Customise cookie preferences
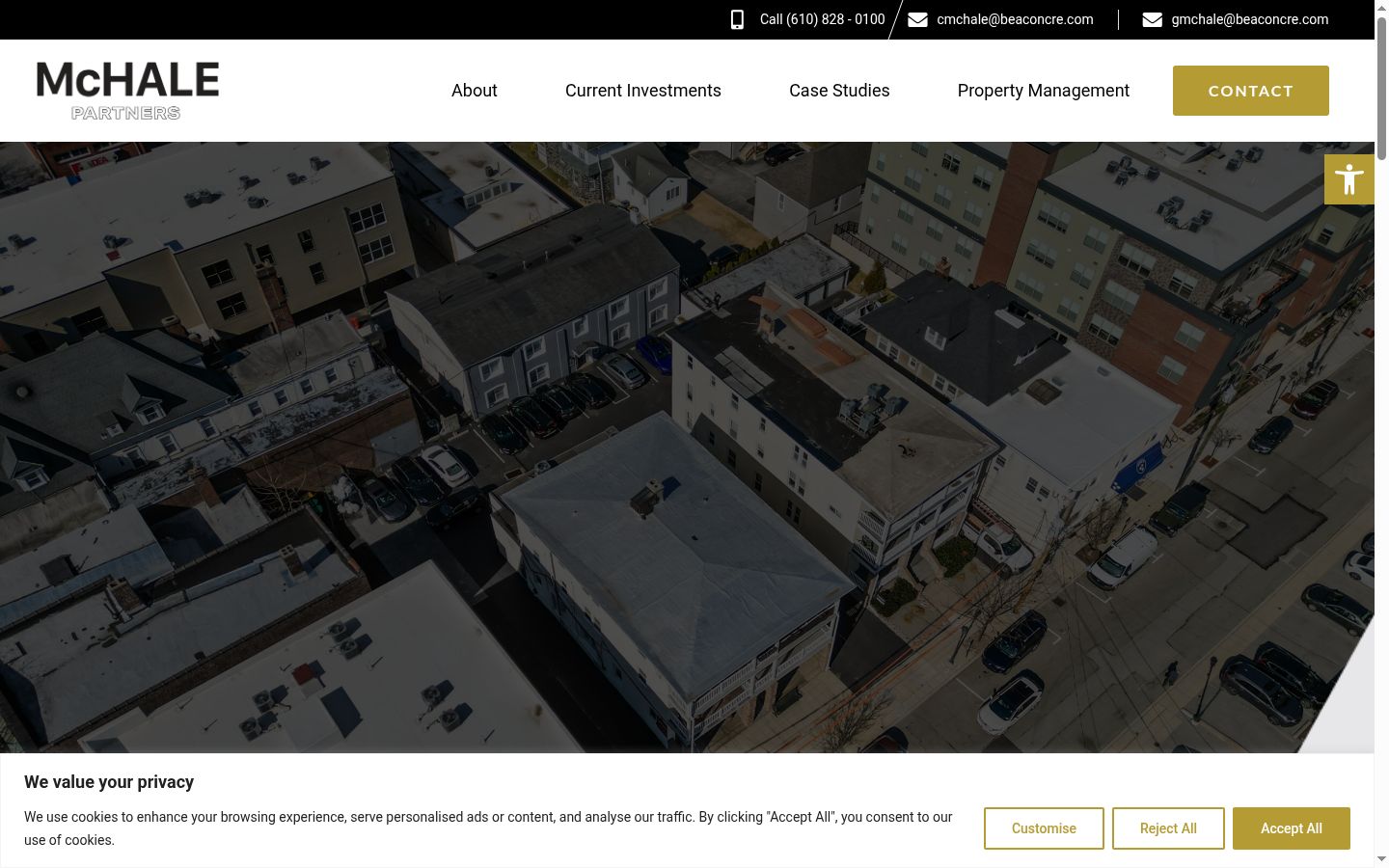Screen dimensions: 1389x868 1044,828
